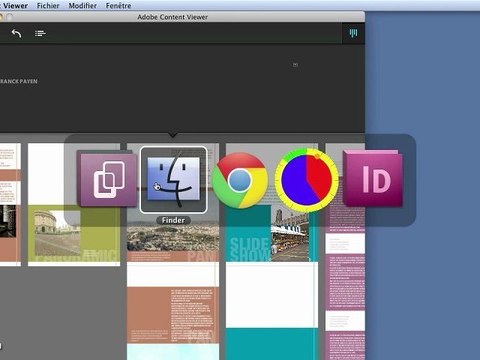The width and height of the screenshot is (480, 360).
Task: Switch to Adobe InDesign app icon
Action: pyautogui.click(x=373, y=178)
